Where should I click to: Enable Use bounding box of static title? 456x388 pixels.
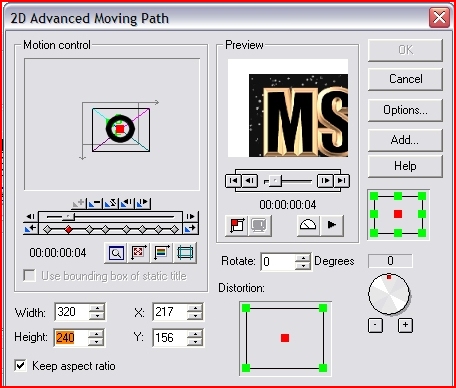coord(29,276)
